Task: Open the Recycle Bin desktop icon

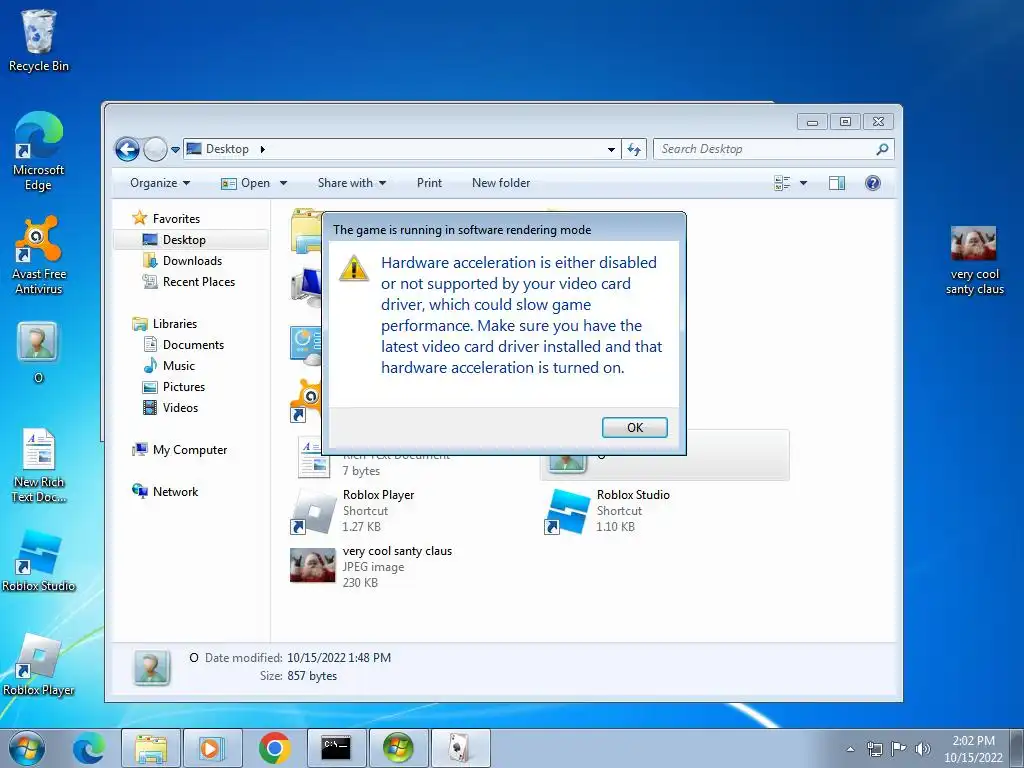Action: coord(39,40)
